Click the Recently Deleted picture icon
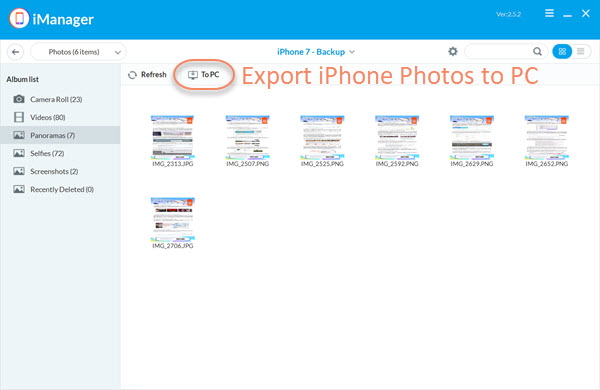The height and width of the screenshot is (390, 600). (x=19, y=189)
